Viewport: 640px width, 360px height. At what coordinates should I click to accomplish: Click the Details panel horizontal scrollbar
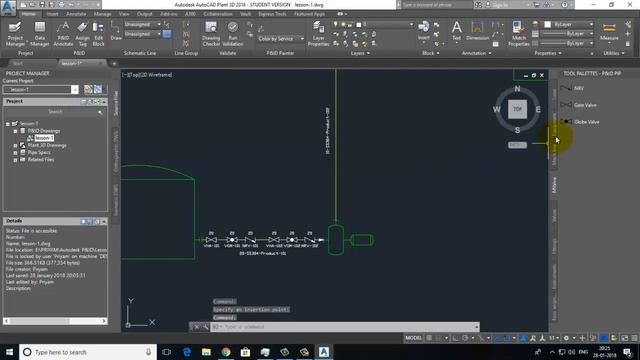55,321
